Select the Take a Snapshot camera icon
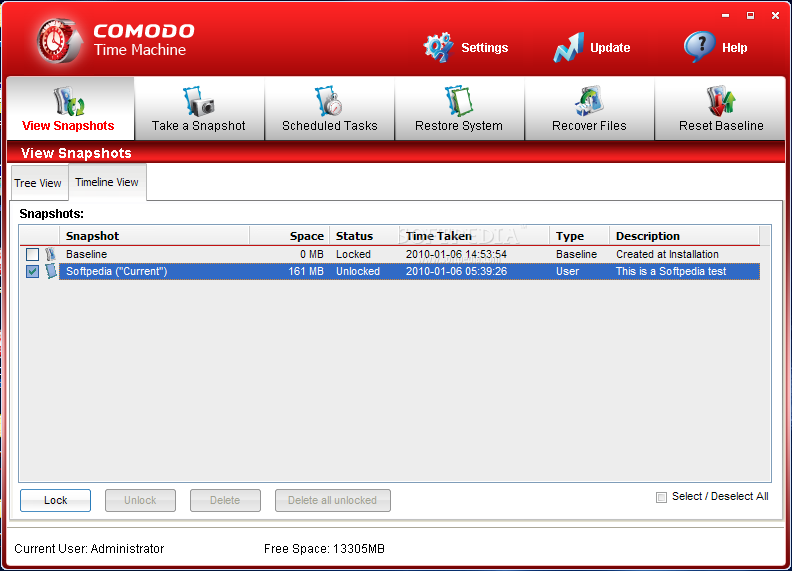Viewport: 792px width, 571px height. click(198, 102)
